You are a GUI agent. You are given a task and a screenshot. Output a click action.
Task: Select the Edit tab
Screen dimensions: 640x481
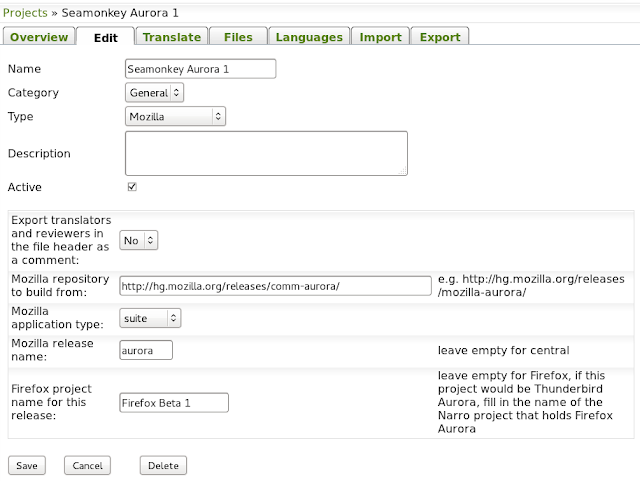[x=106, y=38]
